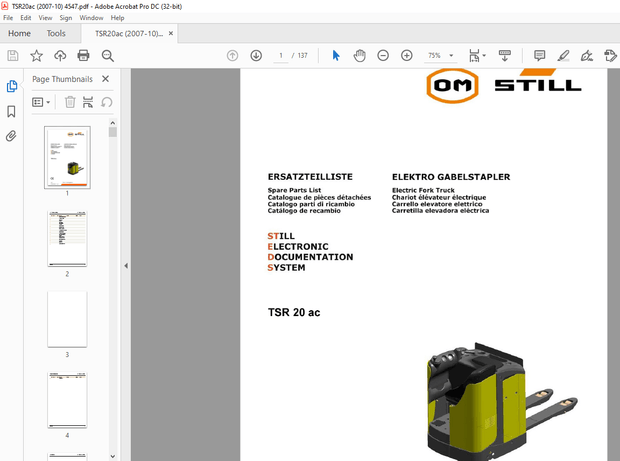Open the View menu

pos(45,18)
